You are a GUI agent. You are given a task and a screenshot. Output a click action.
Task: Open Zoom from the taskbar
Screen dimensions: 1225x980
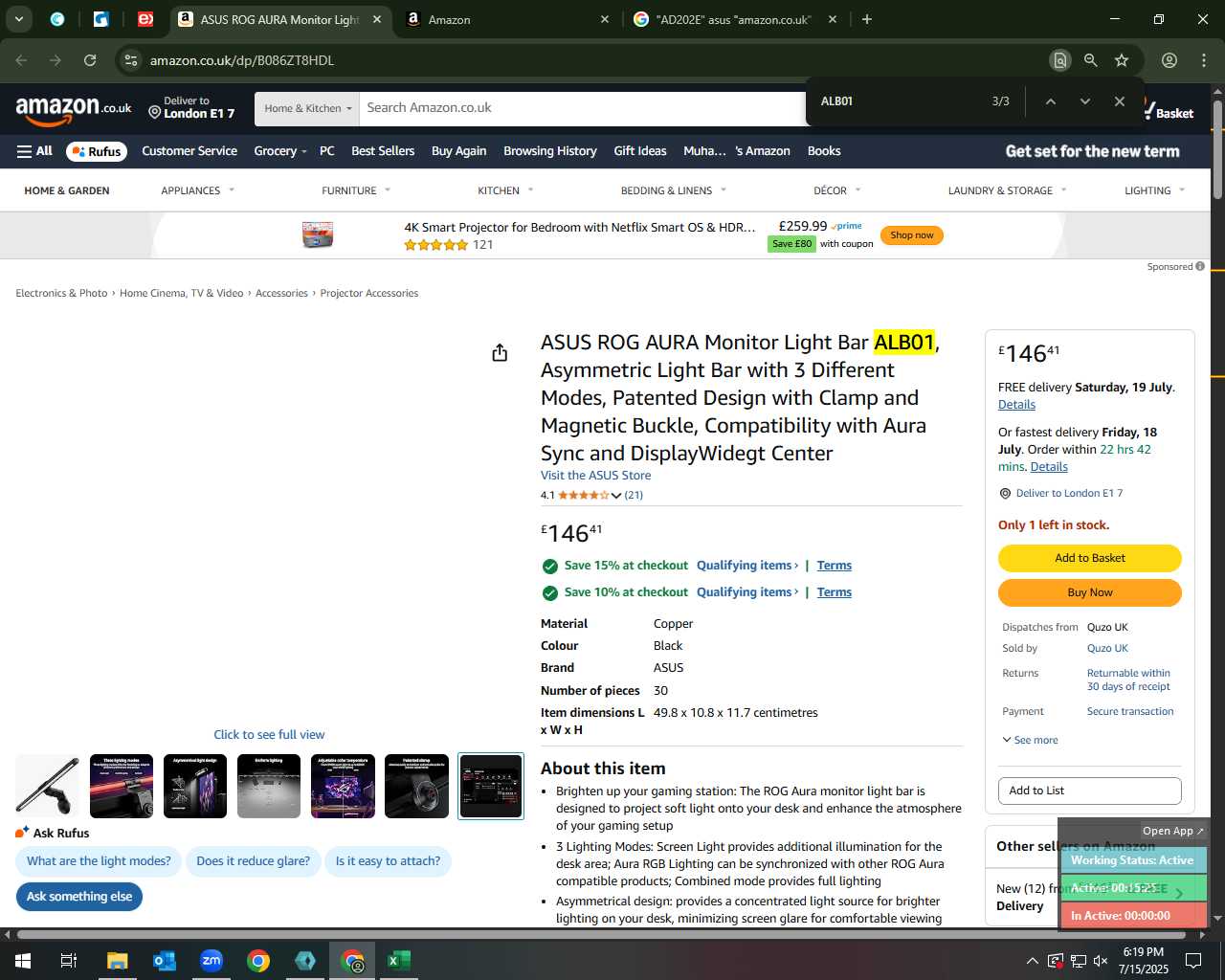[x=212, y=961]
